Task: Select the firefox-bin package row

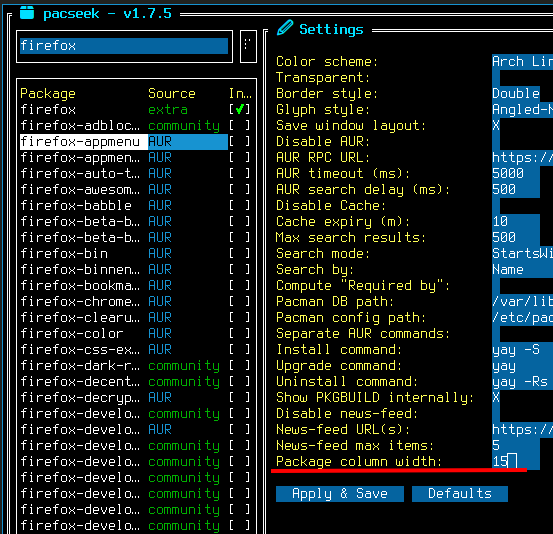Action: [x=136, y=254]
